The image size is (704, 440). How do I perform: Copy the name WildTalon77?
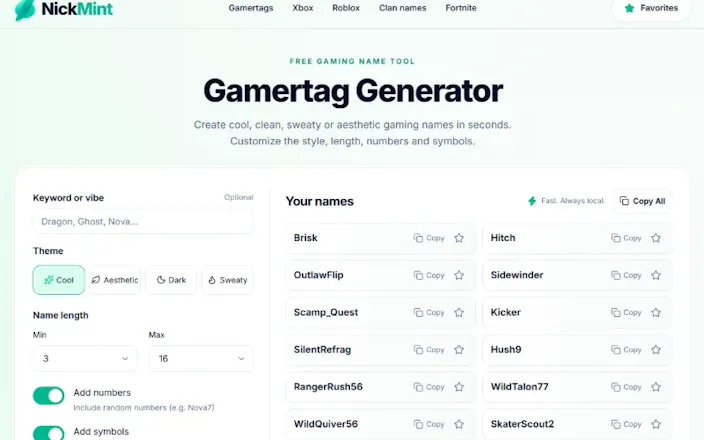(626, 387)
